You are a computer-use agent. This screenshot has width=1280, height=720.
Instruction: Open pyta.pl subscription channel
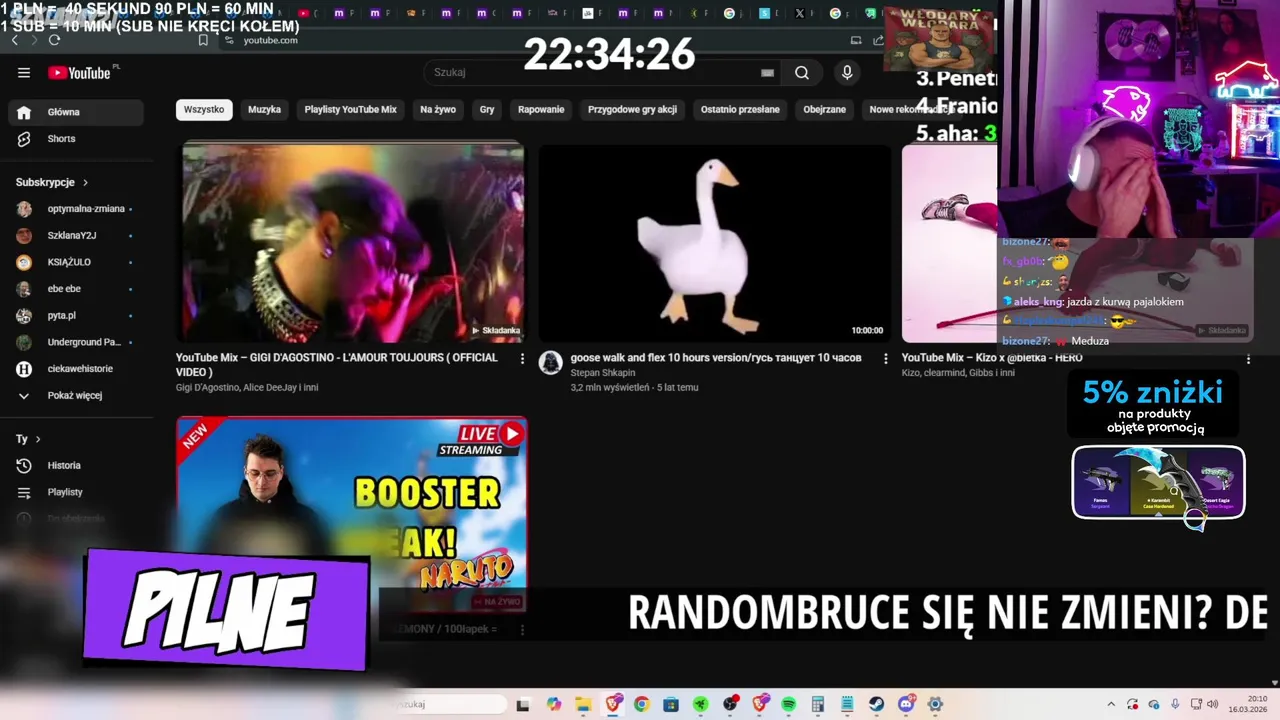76,315
